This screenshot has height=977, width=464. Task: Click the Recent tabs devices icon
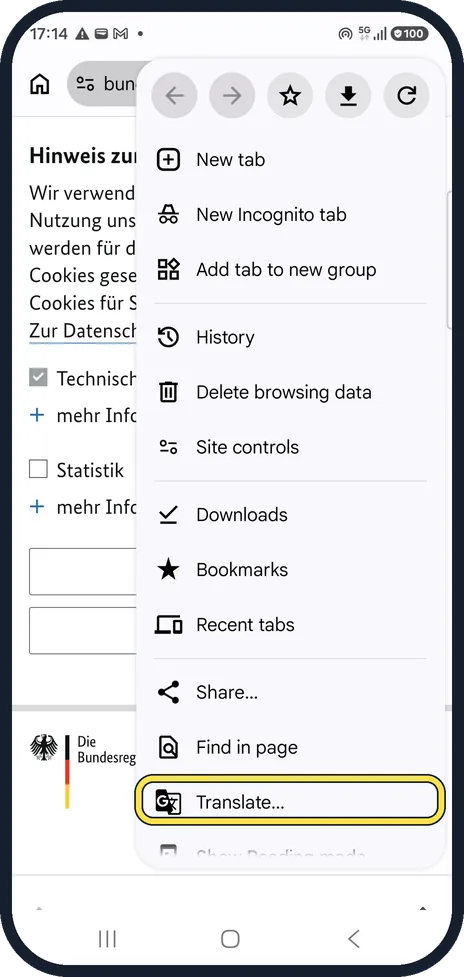(x=168, y=624)
